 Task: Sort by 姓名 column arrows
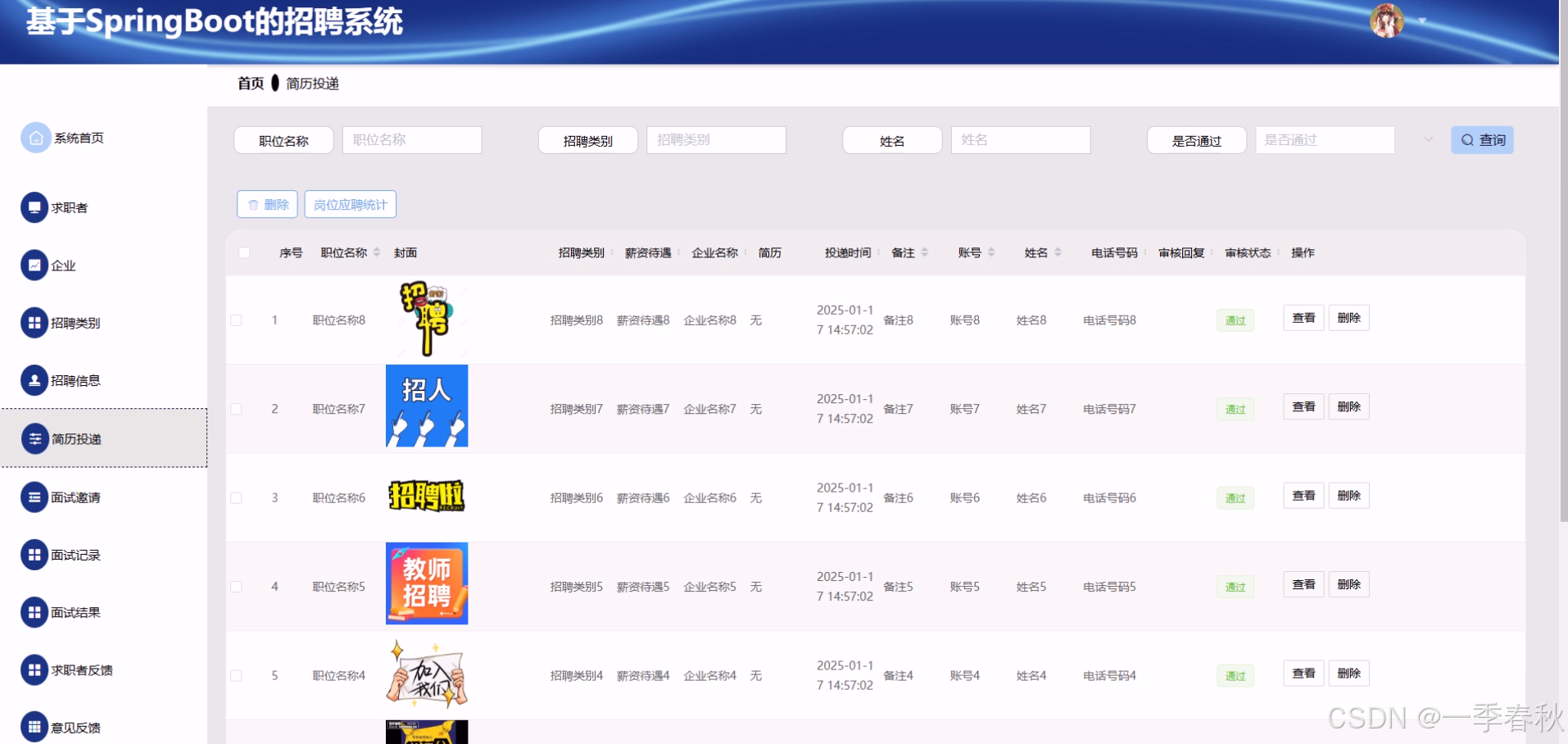click(1058, 252)
